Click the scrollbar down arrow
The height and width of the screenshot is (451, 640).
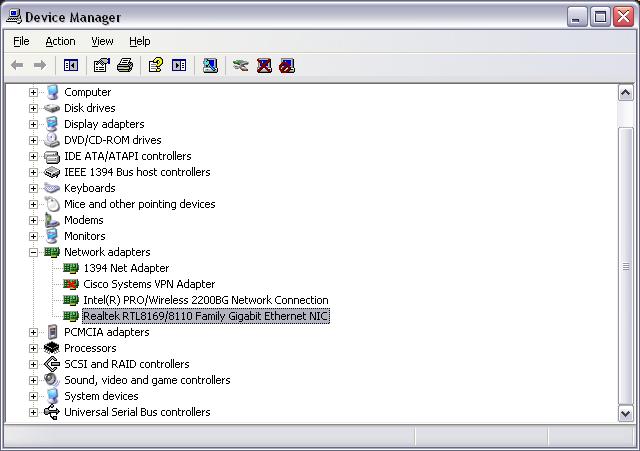click(625, 413)
